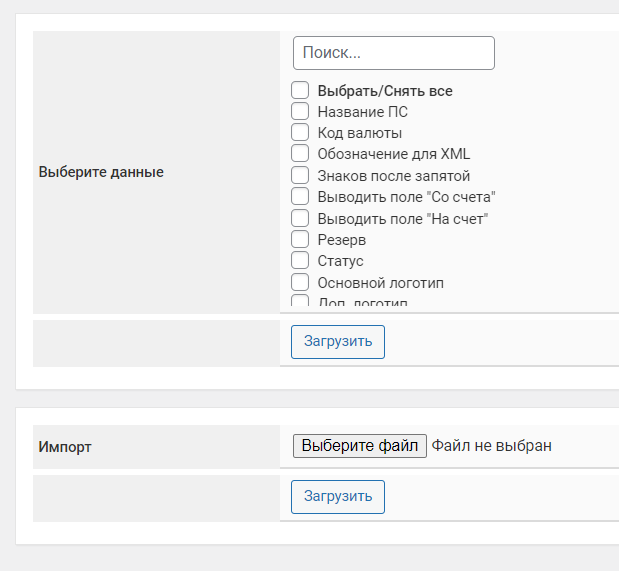
Task: Click the "Резерв" option label text
Action: tap(341, 240)
